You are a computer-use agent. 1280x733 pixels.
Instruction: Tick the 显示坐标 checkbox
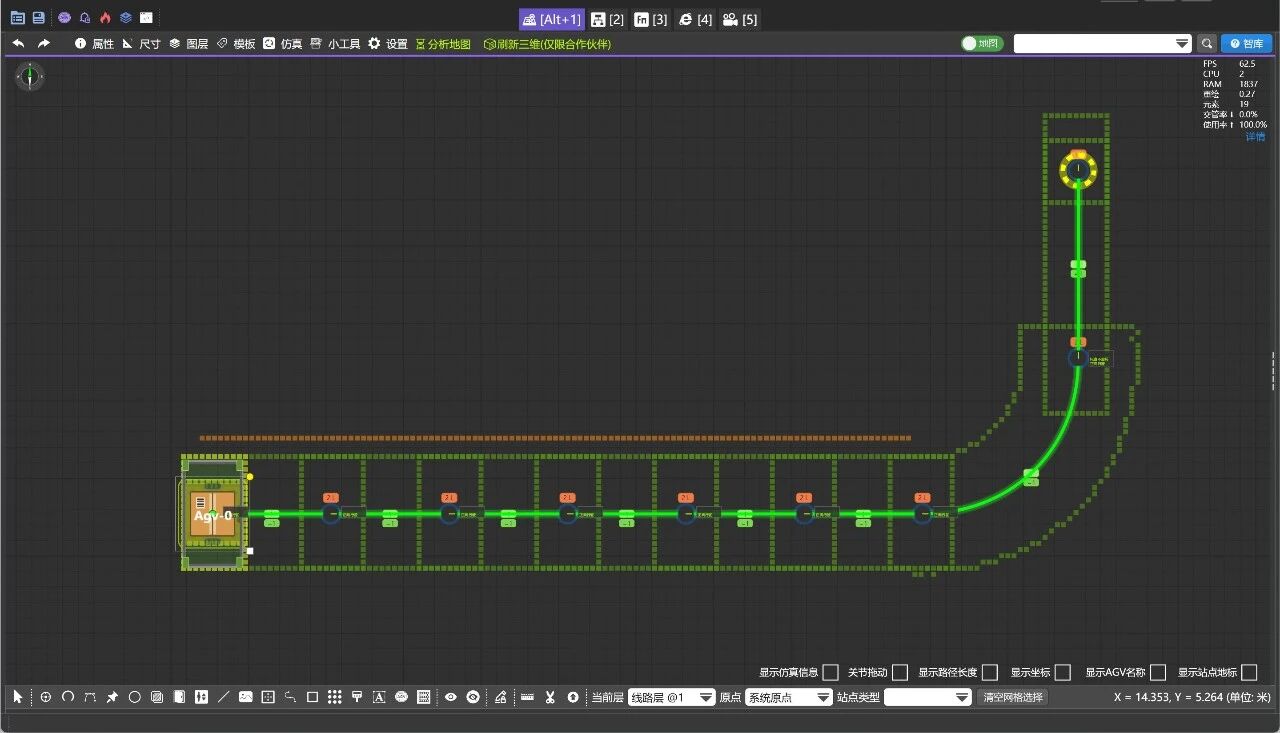pos(1063,672)
